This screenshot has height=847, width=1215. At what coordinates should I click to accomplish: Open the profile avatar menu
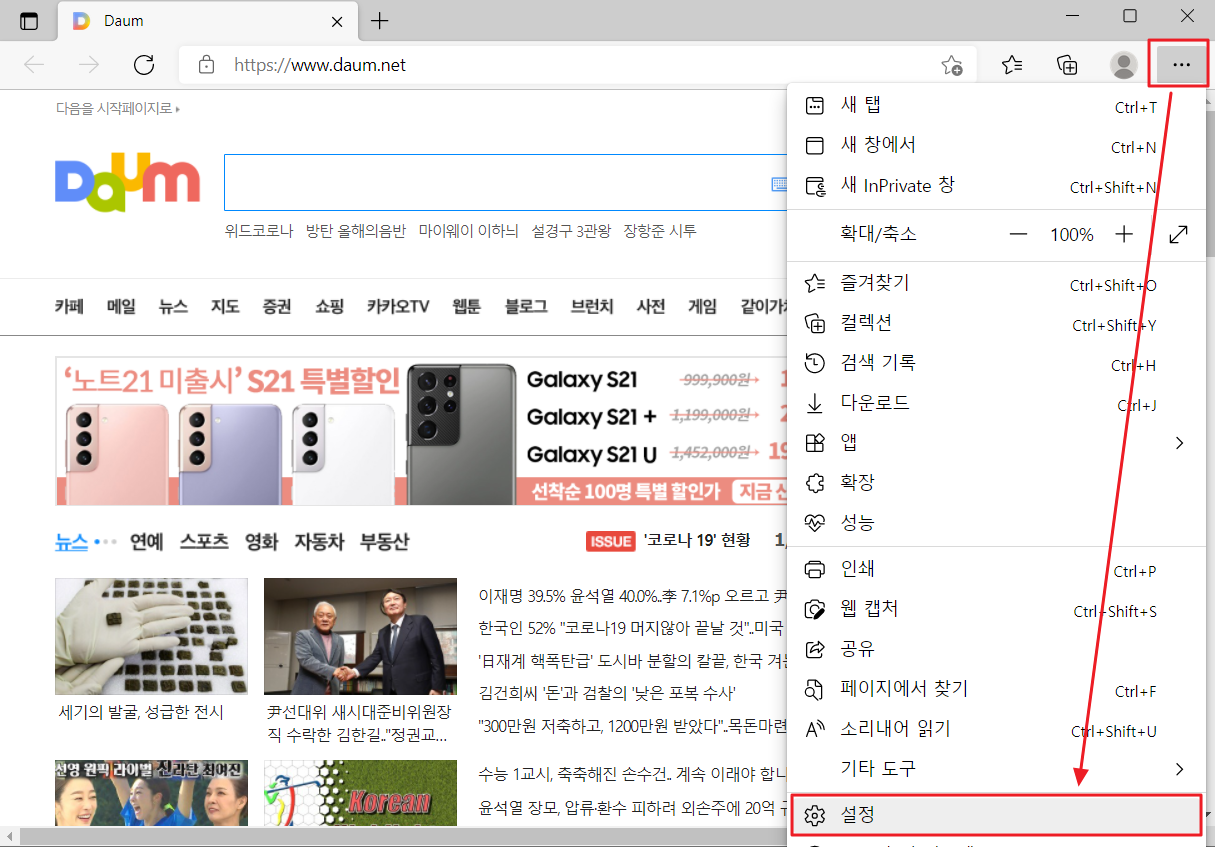(x=1124, y=65)
